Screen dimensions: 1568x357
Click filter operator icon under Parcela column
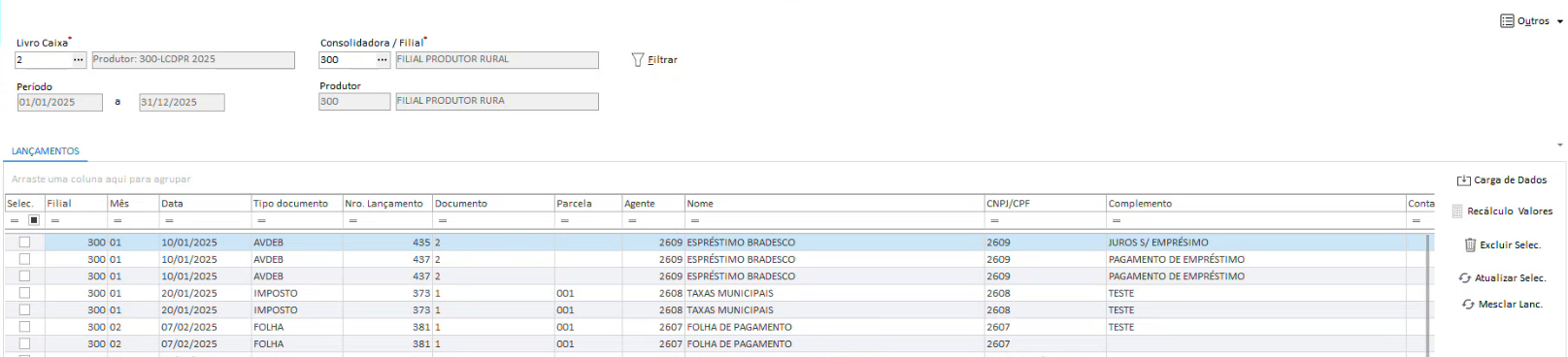point(564,221)
